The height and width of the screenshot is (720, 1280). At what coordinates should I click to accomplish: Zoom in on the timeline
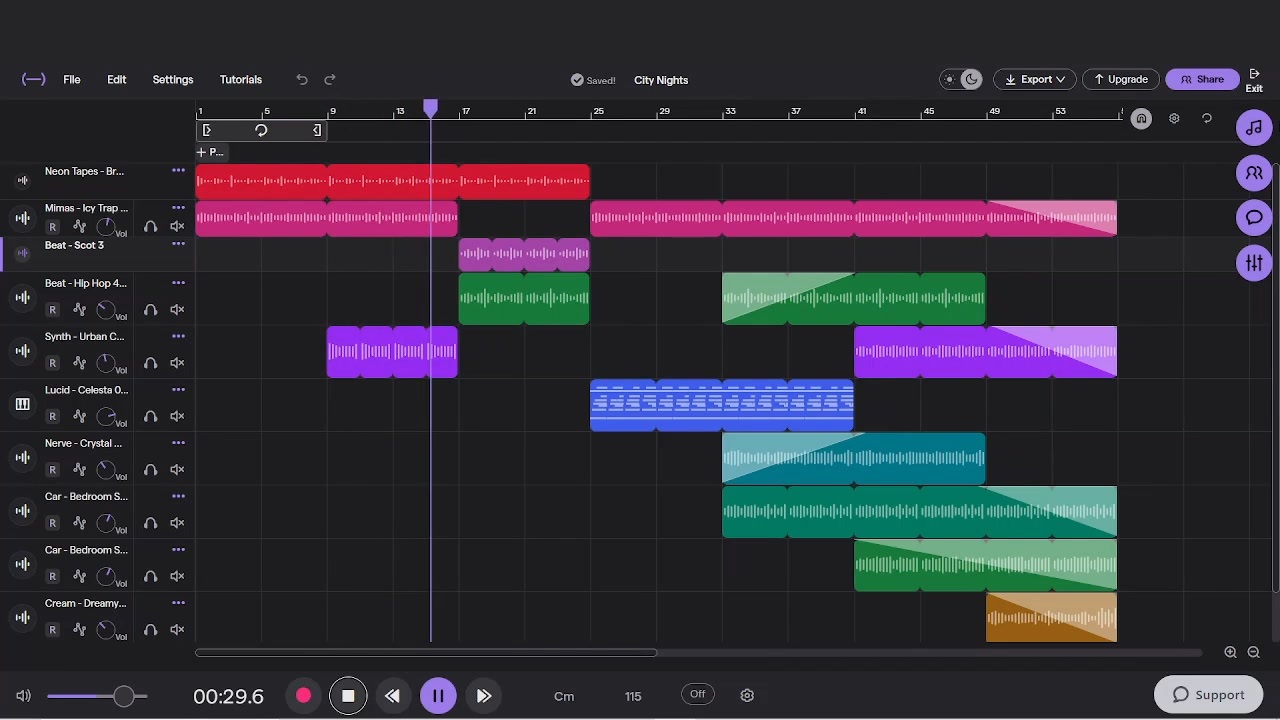coord(1231,652)
